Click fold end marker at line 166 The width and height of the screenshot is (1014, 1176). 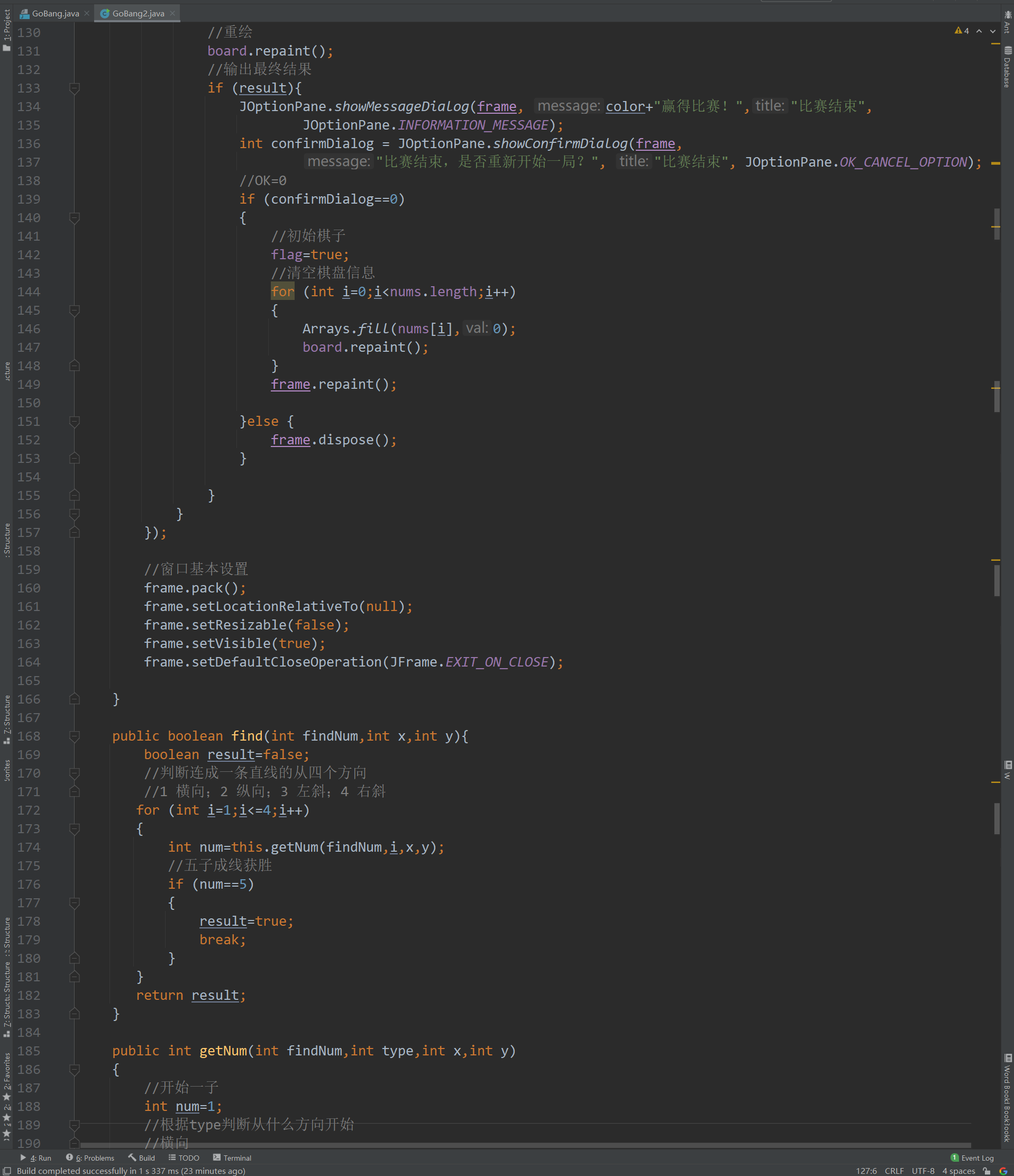[x=75, y=699]
